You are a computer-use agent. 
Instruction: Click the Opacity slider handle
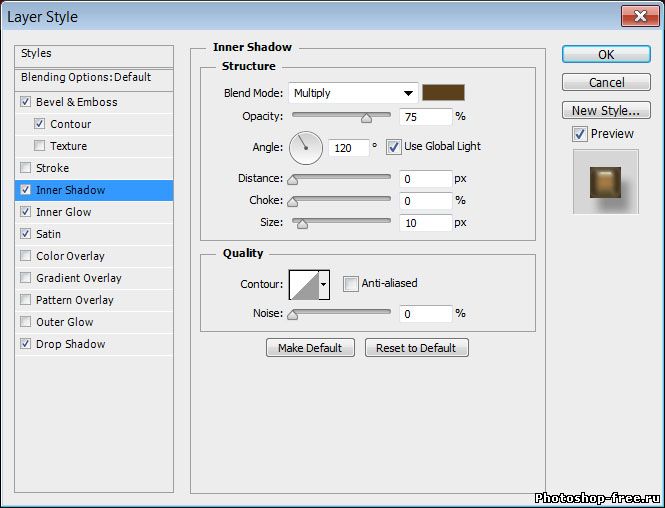pyautogui.click(x=366, y=117)
